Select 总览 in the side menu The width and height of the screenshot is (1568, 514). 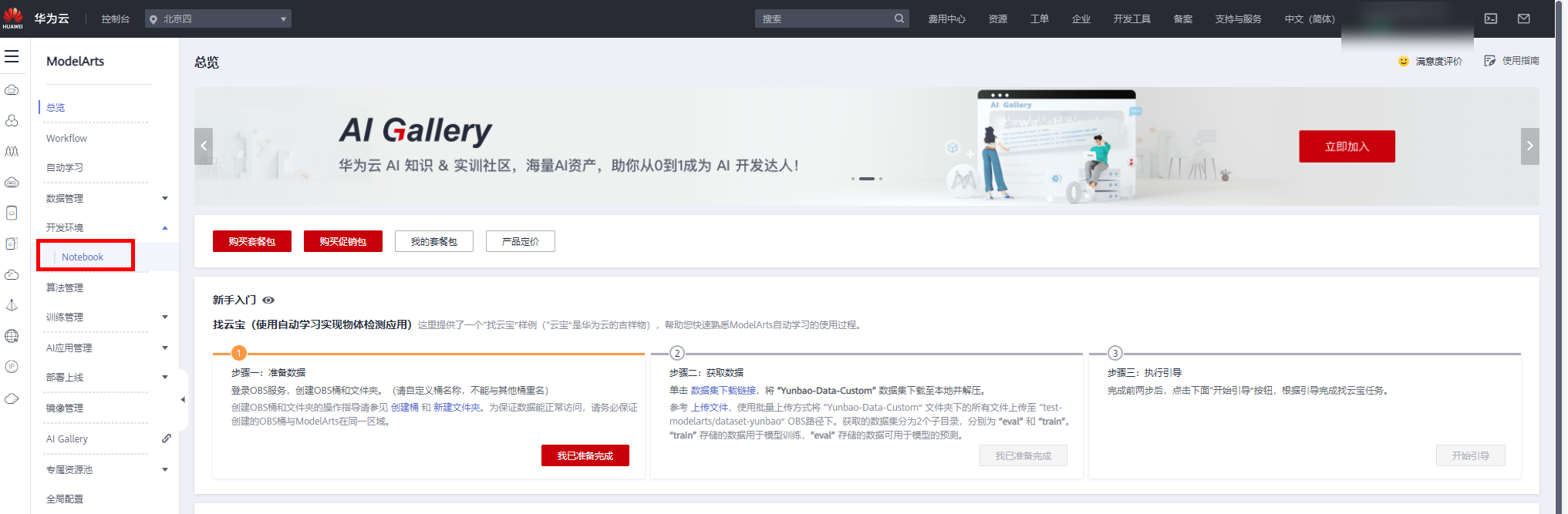(56, 108)
